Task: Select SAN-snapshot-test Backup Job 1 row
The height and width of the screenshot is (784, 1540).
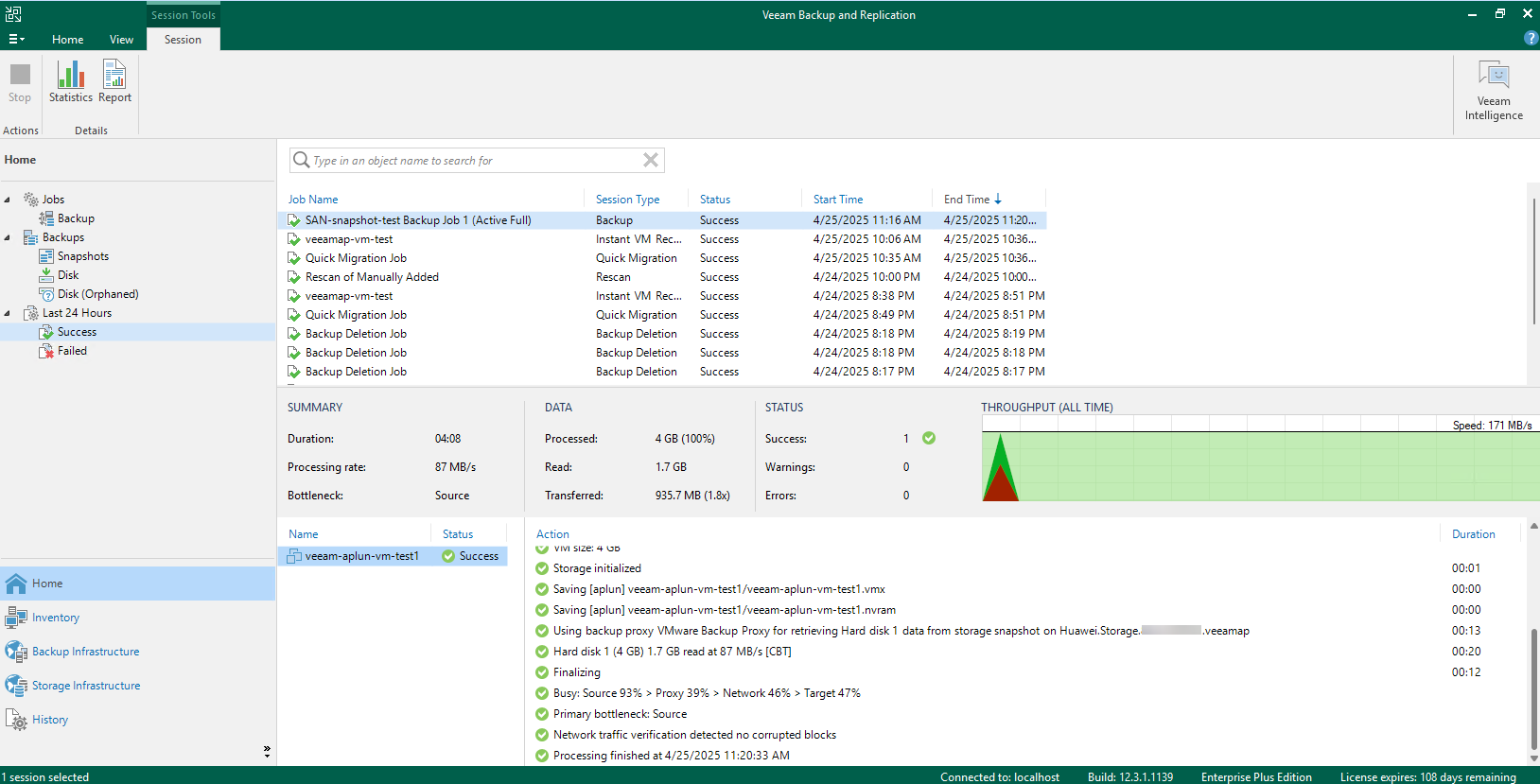Action: coord(662,220)
